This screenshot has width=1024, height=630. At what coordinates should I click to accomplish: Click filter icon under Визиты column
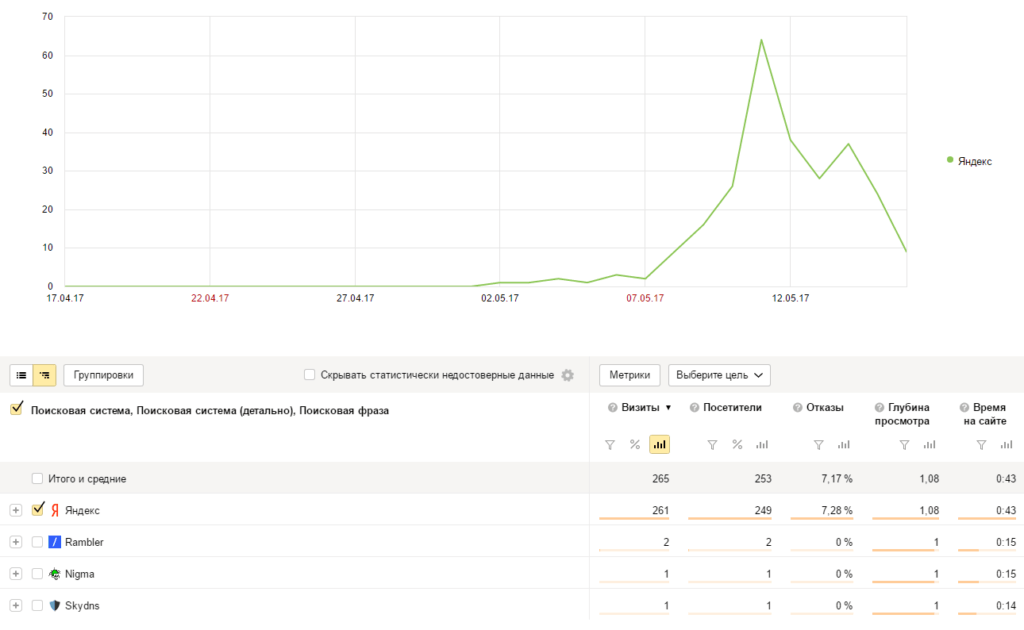[x=611, y=444]
